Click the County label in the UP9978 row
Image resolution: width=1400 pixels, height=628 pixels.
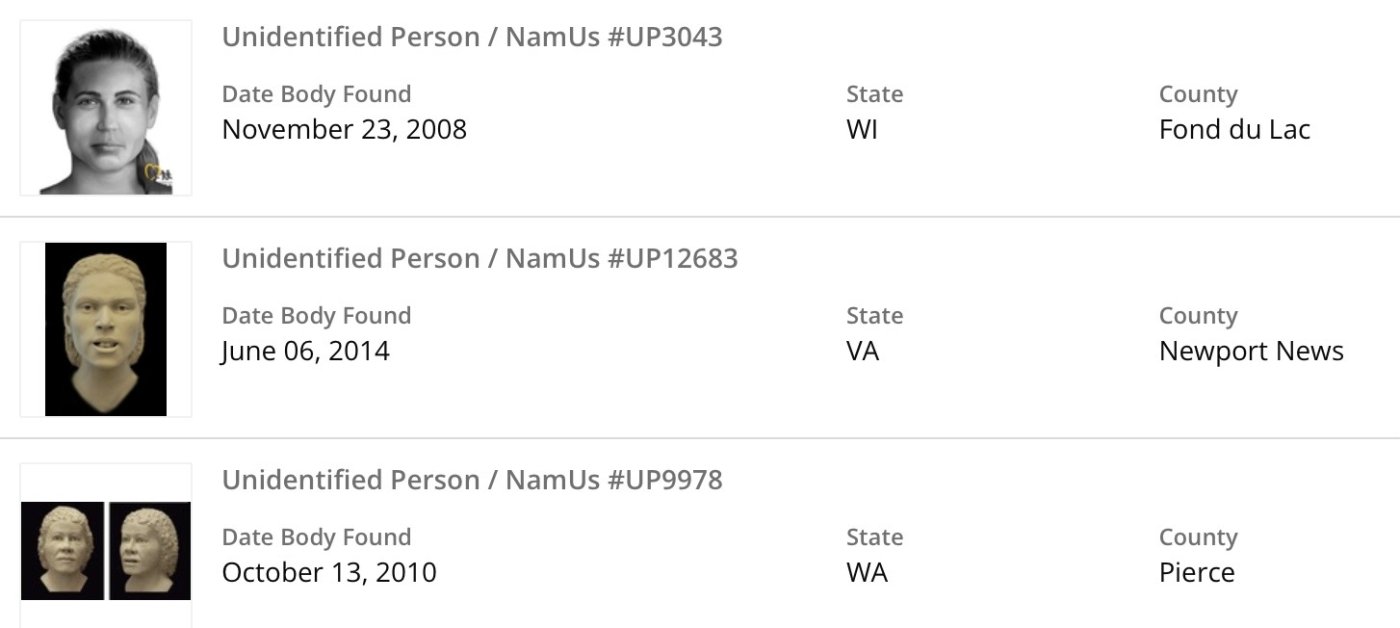[x=1198, y=537]
